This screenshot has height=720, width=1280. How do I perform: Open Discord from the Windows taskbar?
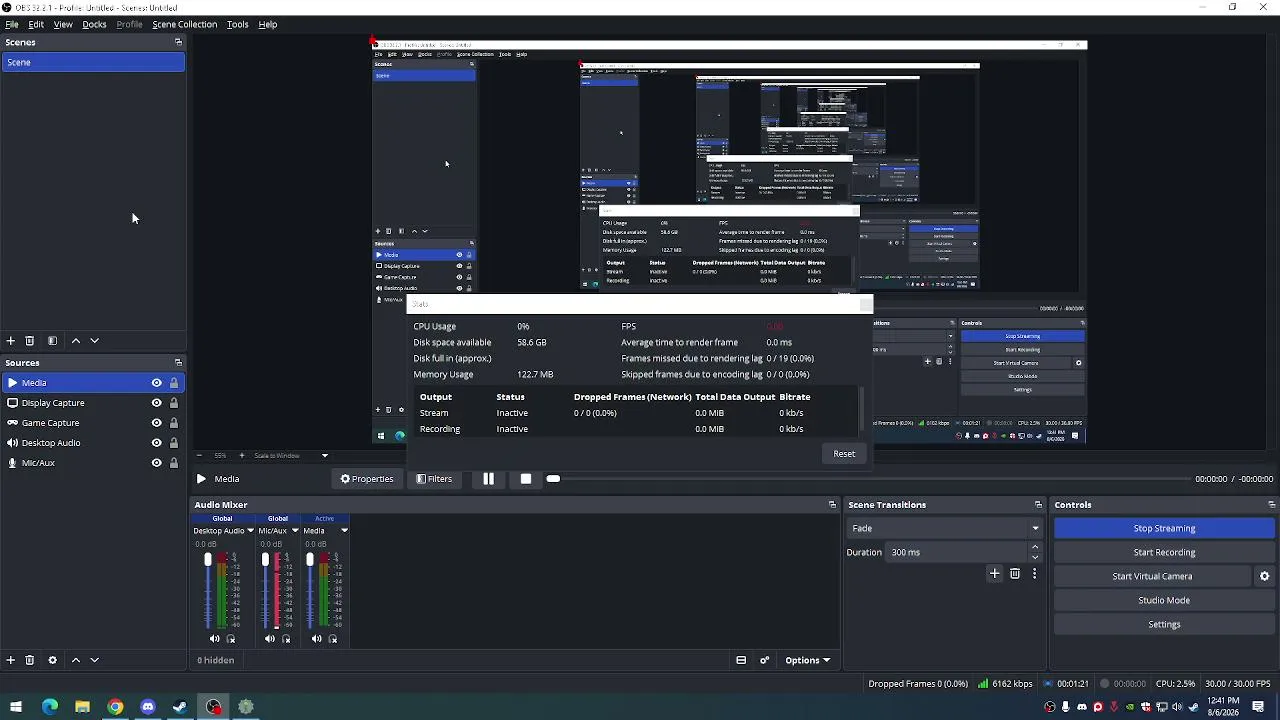[148, 707]
